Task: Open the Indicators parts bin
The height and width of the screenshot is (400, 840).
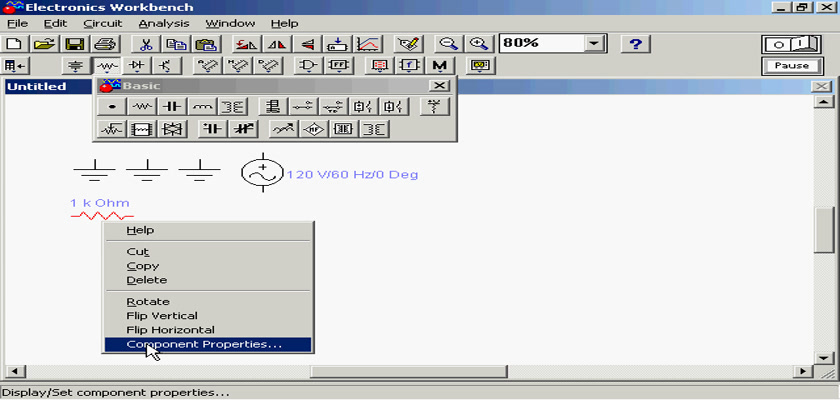Action: click(380, 66)
